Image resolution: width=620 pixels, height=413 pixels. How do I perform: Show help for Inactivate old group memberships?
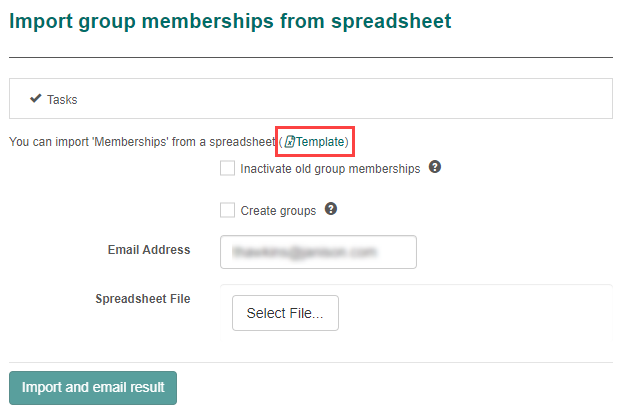(x=435, y=167)
